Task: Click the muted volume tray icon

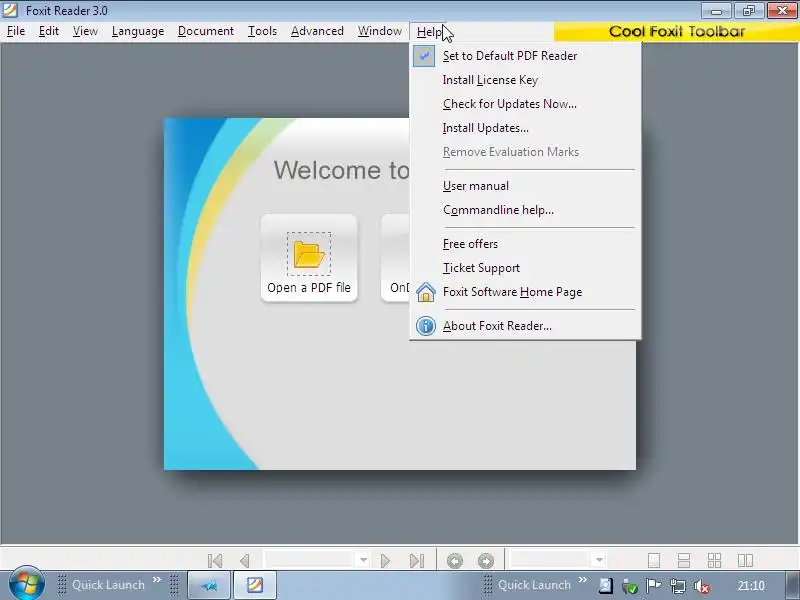Action: 702,586
